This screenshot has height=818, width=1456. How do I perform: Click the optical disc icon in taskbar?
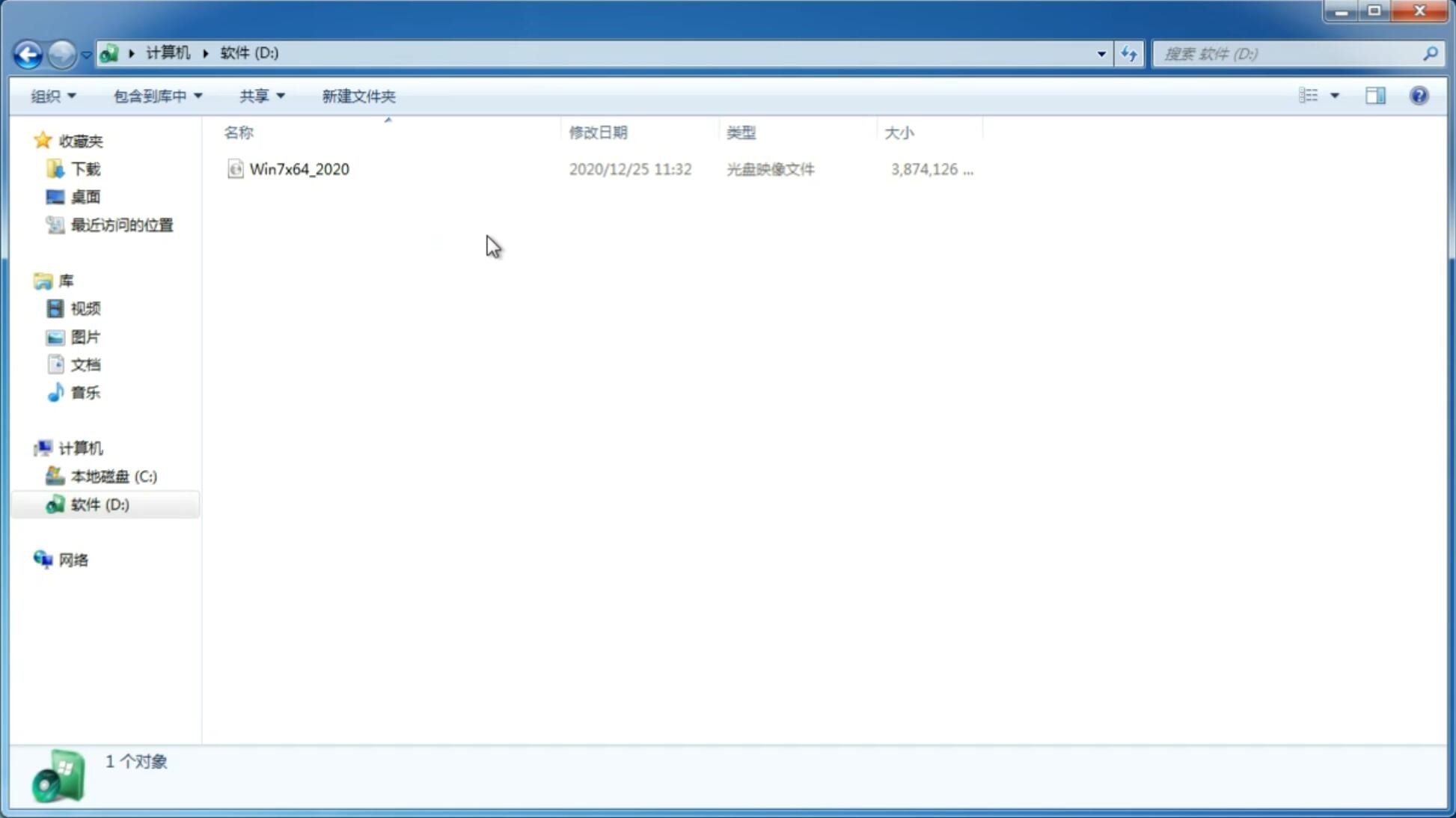(x=57, y=777)
